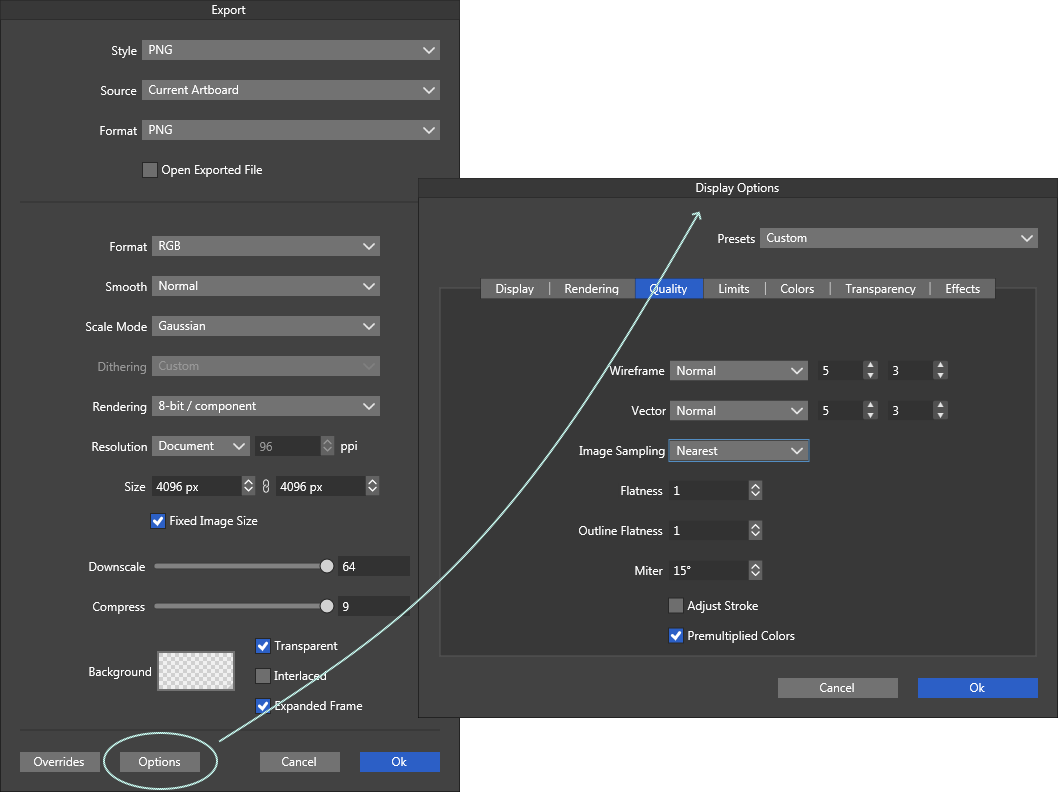Open the Smooth dropdown
1058x792 pixels.
click(266, 286)
